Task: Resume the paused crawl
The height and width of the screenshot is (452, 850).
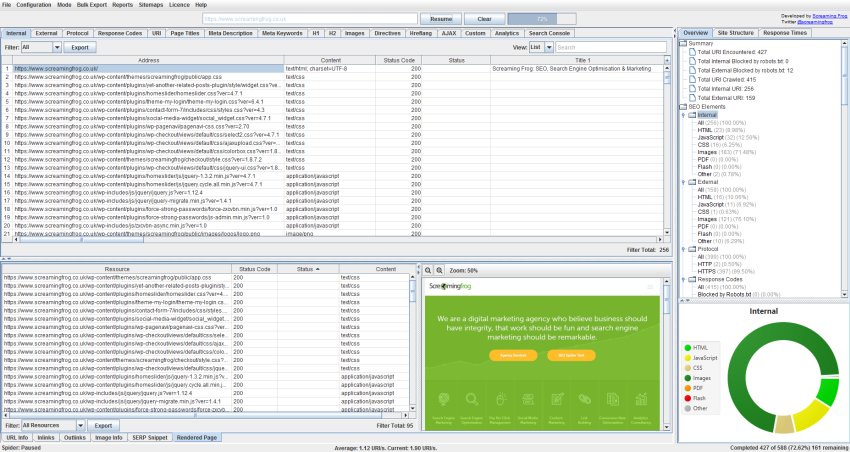Action: [441, 19]
